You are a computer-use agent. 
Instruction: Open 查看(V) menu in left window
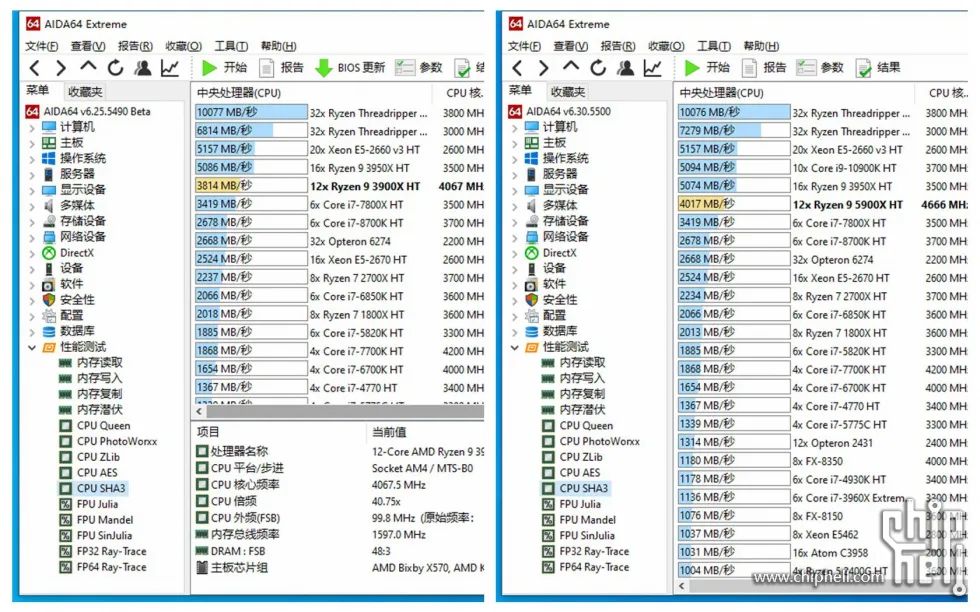point(88,46)
